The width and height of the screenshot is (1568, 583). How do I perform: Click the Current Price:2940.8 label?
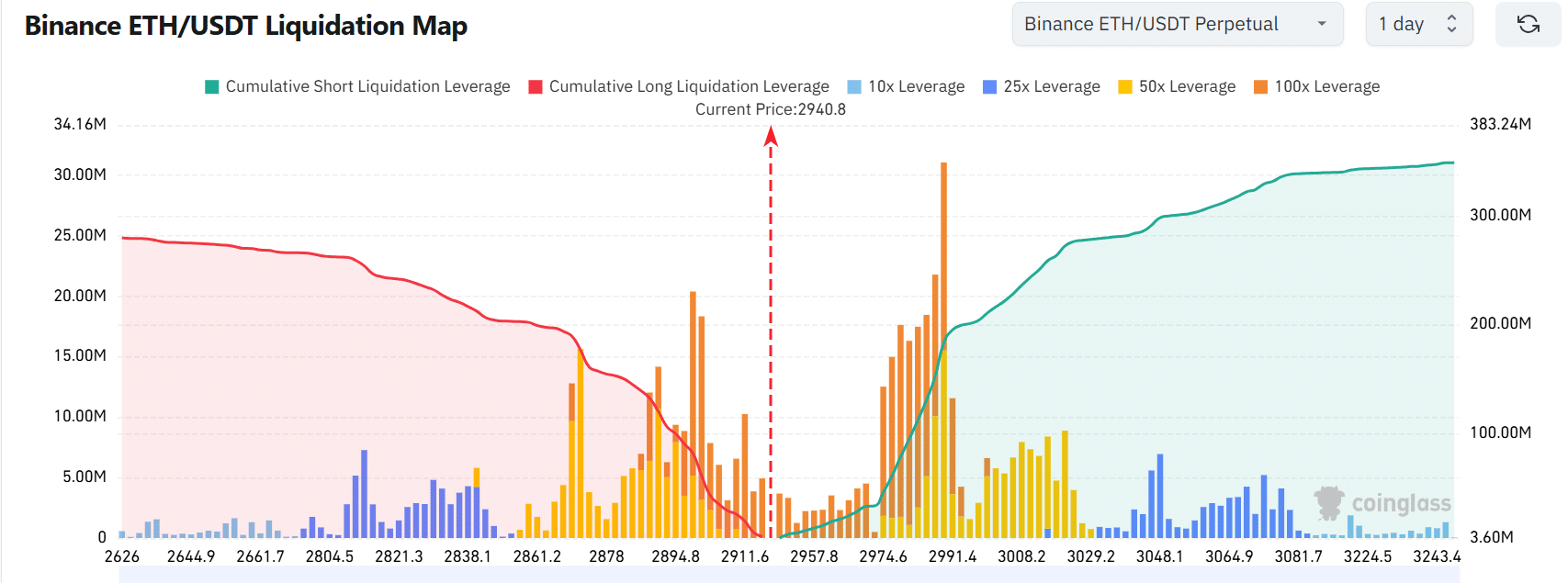click(772, 108)
